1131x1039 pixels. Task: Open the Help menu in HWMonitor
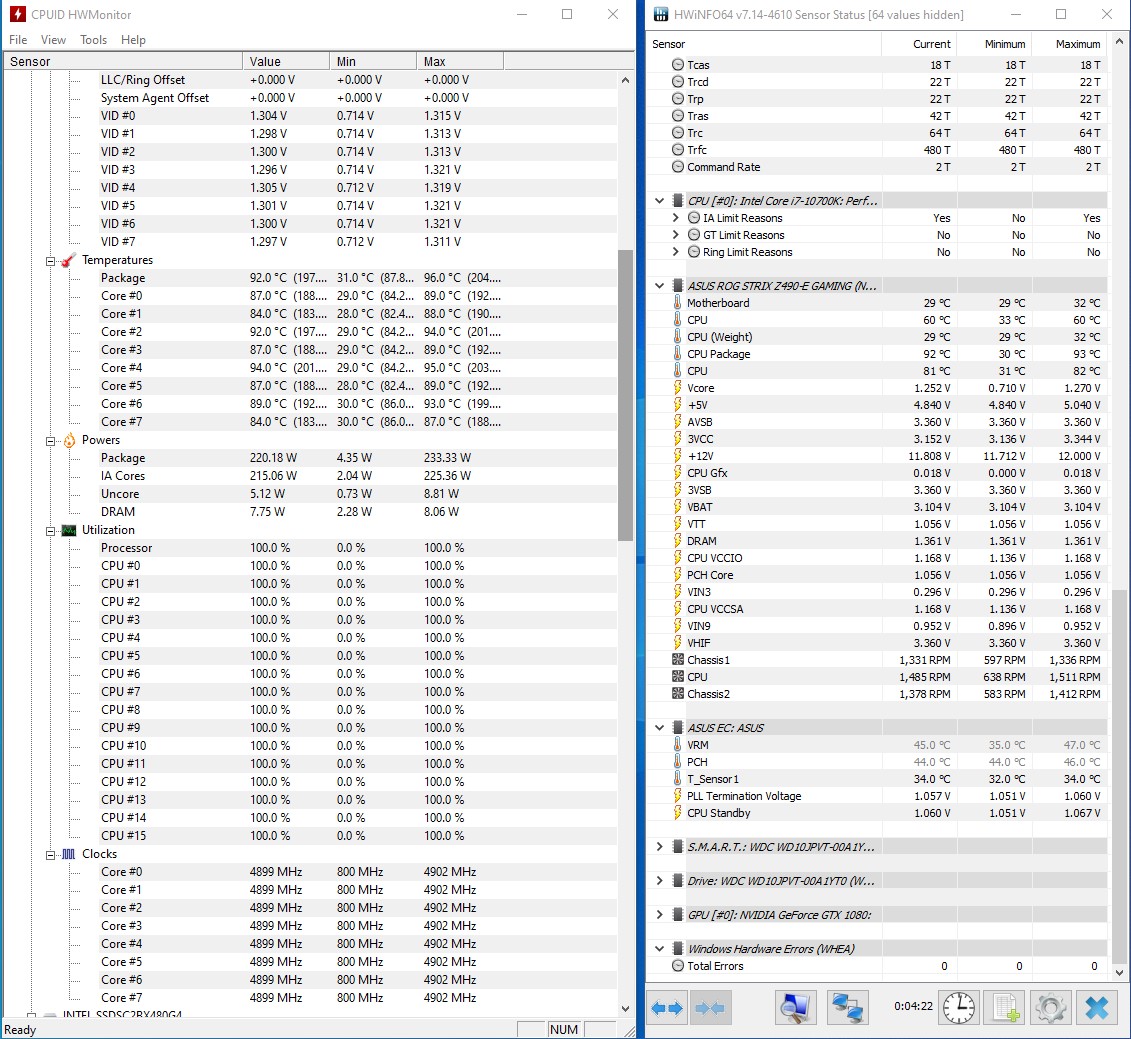point(133,40)
